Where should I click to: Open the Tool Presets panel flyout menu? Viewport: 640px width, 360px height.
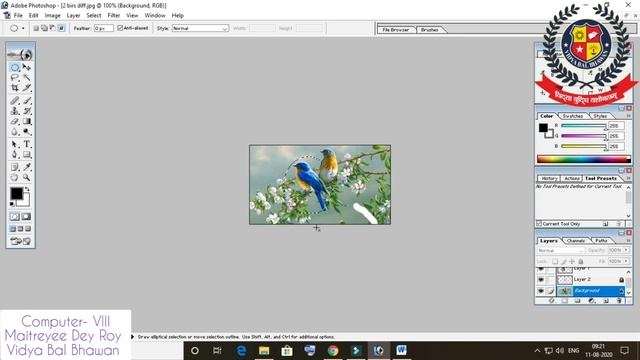click(629, 178)
